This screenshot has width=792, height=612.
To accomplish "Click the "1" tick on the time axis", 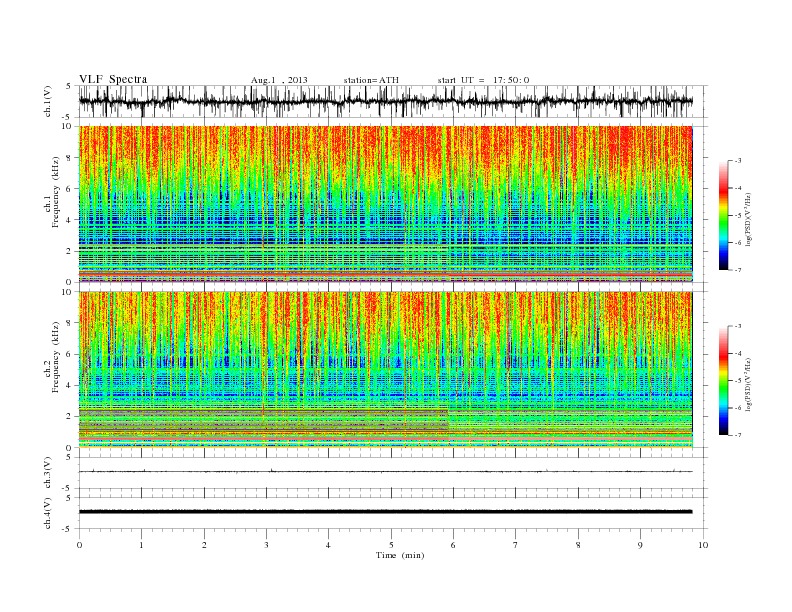I will tap(141, 545).
